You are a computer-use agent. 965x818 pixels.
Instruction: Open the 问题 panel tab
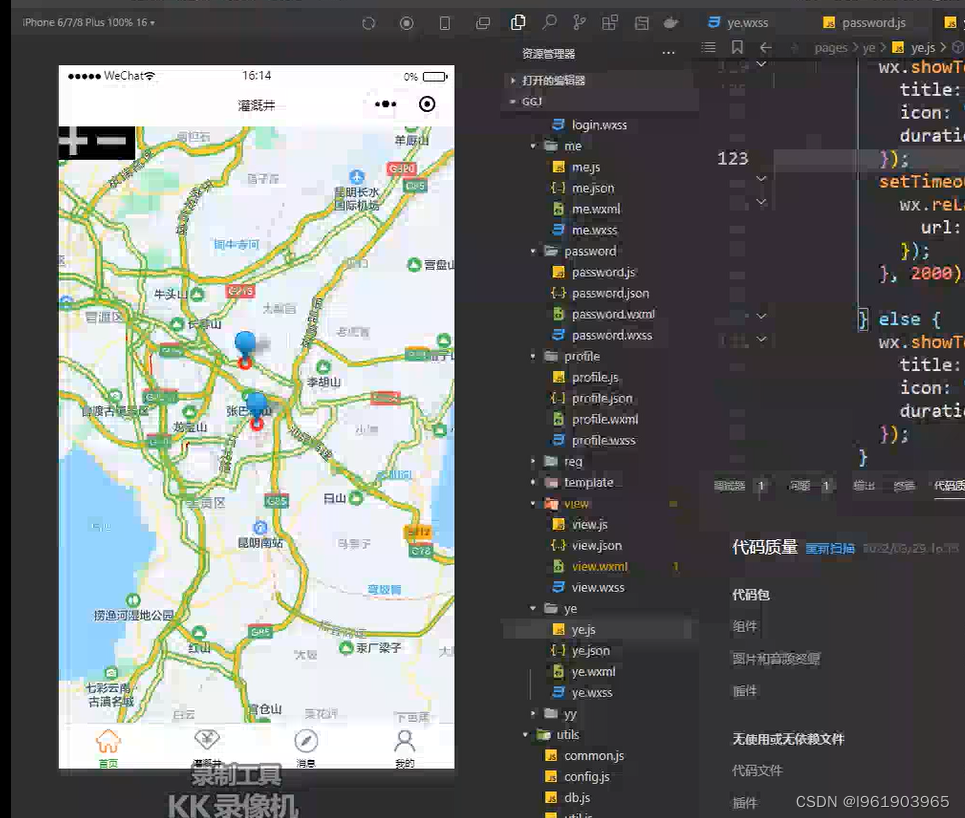click(x=799, y=486)
